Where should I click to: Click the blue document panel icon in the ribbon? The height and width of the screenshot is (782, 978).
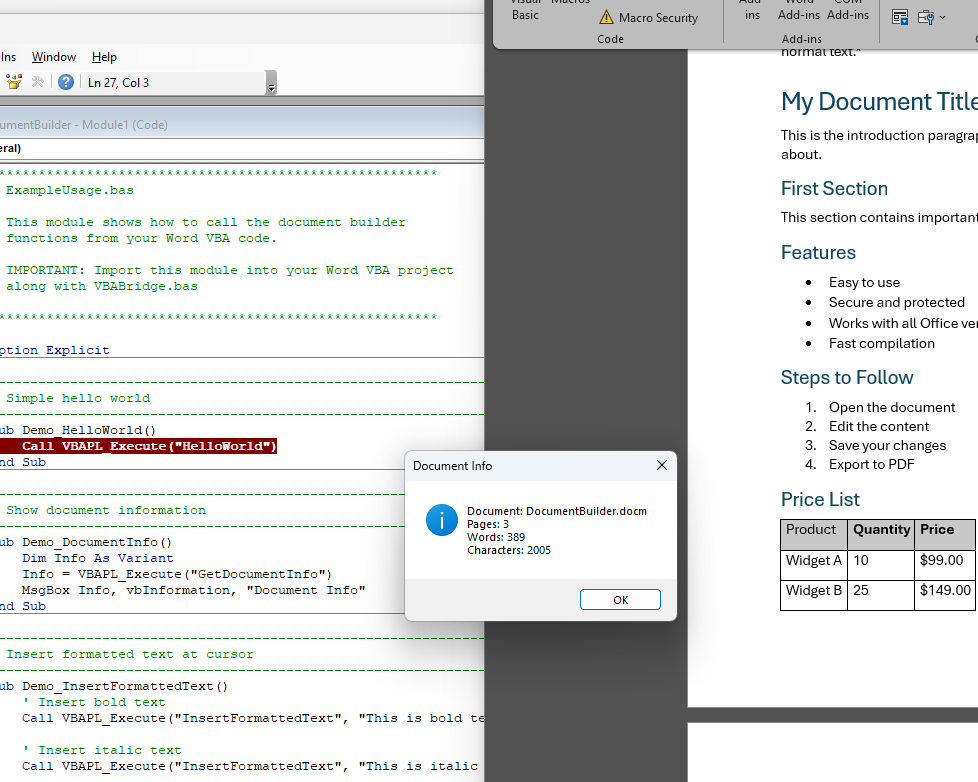pyautogui.click(x=900, y=17)
